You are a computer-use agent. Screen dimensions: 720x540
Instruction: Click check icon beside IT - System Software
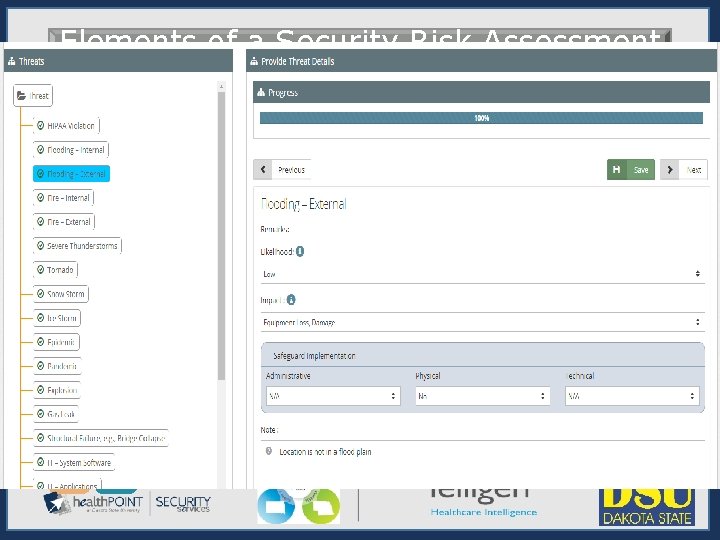pos(40,462)
